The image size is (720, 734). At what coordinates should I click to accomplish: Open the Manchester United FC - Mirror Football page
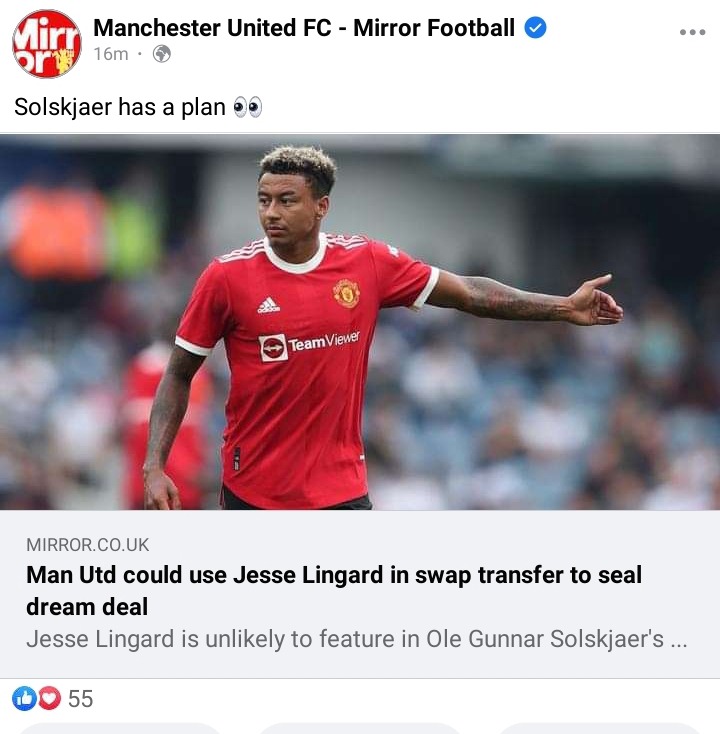coord(304,28)
